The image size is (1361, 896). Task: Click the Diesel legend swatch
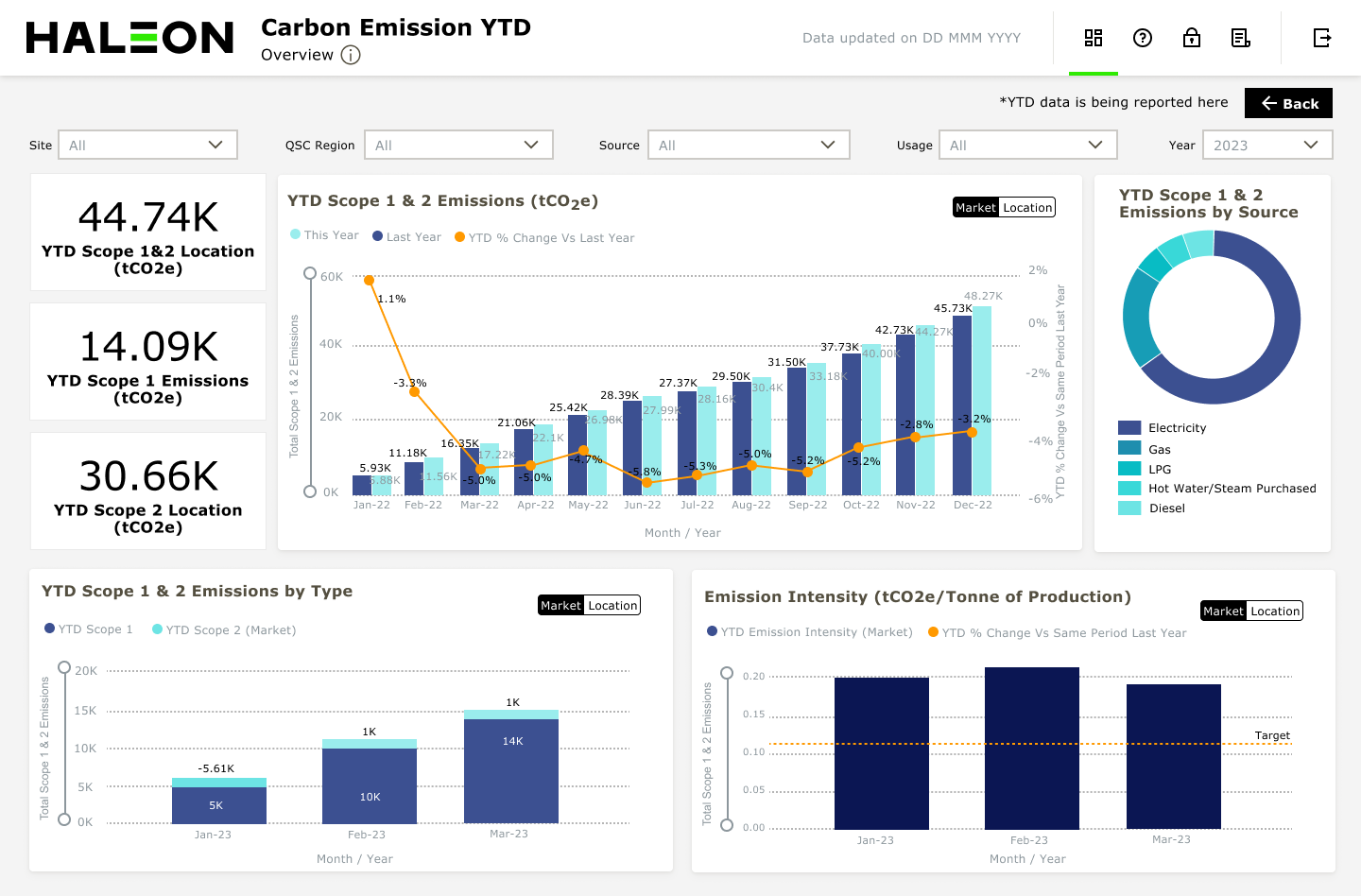click(x=1129, y=508)
